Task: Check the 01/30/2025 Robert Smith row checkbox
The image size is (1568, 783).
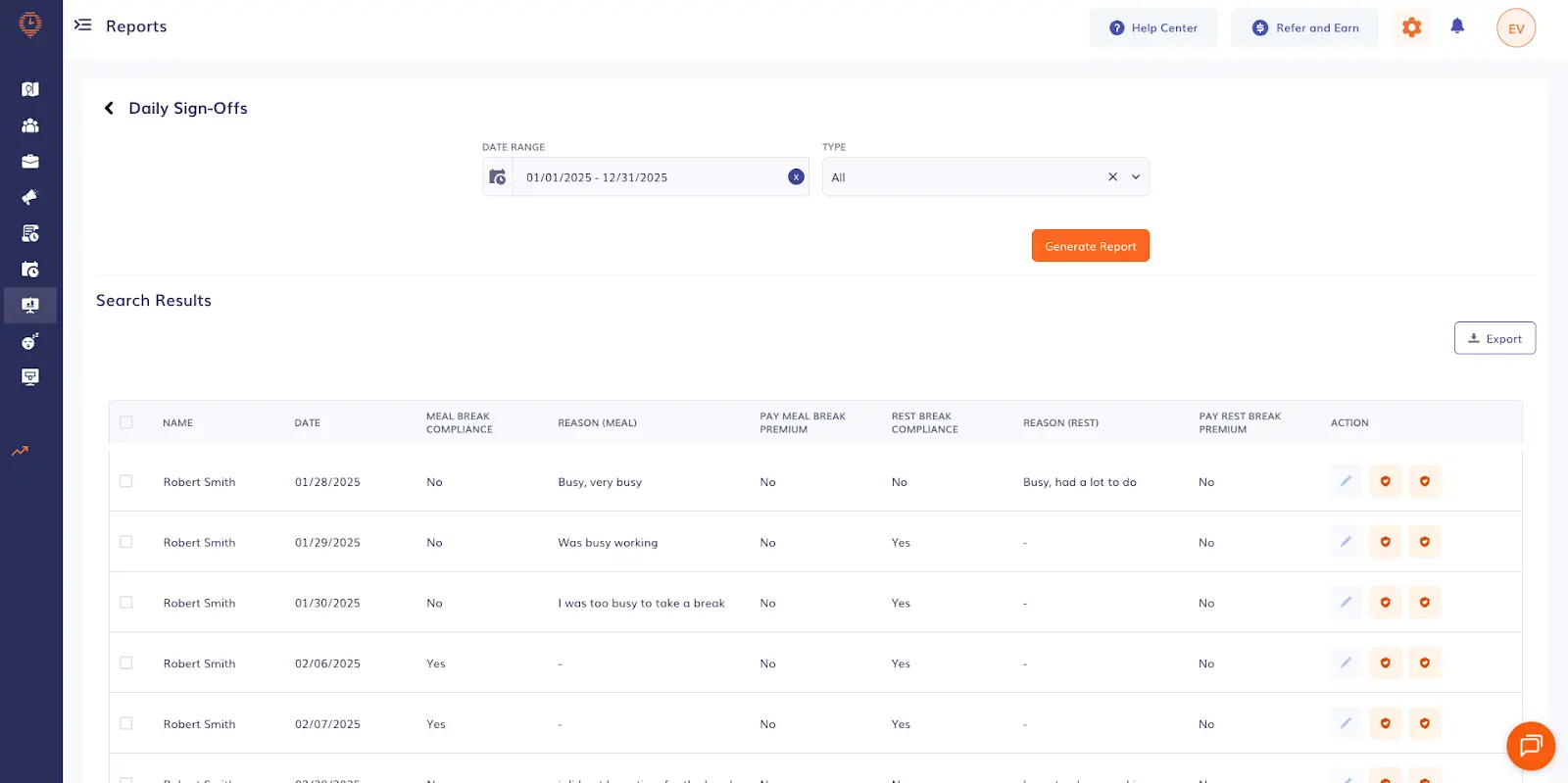Action: [125, 603]
